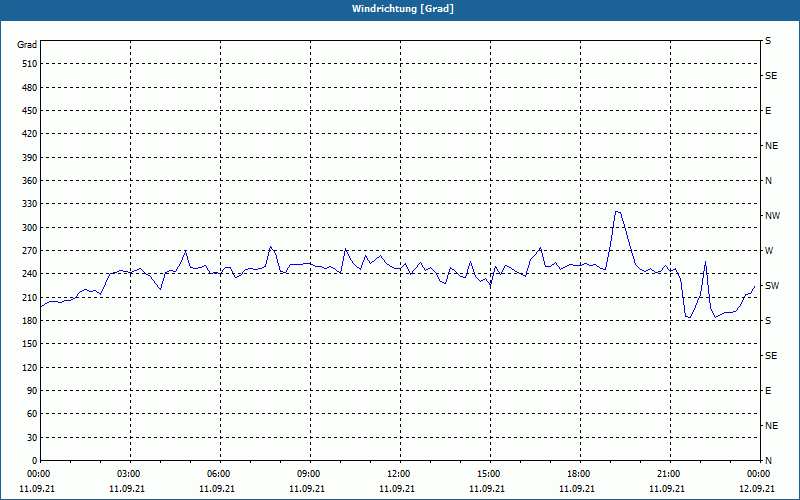Screen dimensions: 800x500
Task: Select the W compass direction label
Action: point(769,251)
